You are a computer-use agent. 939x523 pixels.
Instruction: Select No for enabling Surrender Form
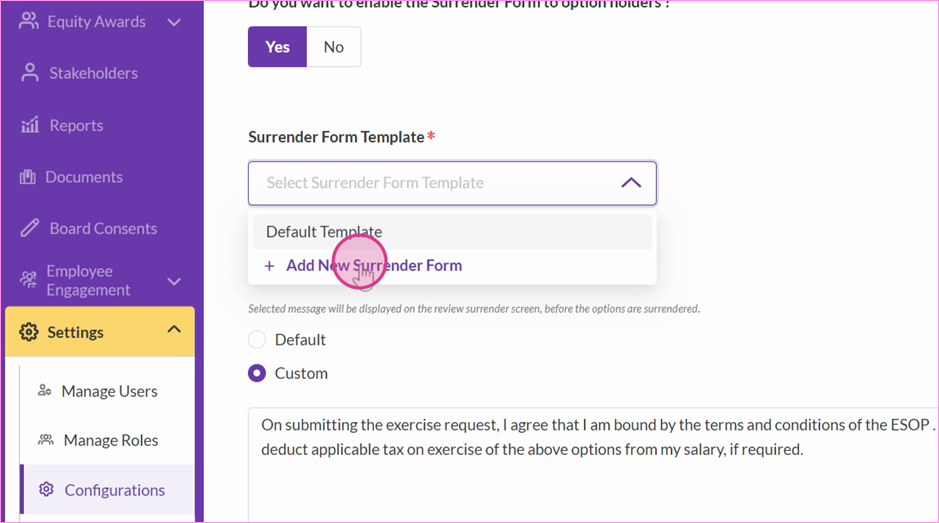tap(334, 47)
